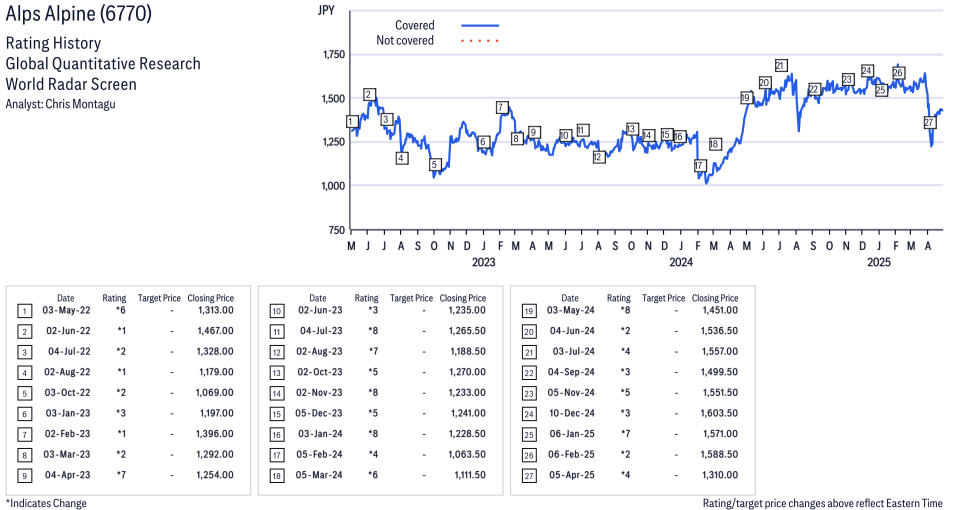The width and height of the screenshot is (954, 510).
Task: Click the *6 rating in the 03-May-22 row
Action: pos(120,310)
